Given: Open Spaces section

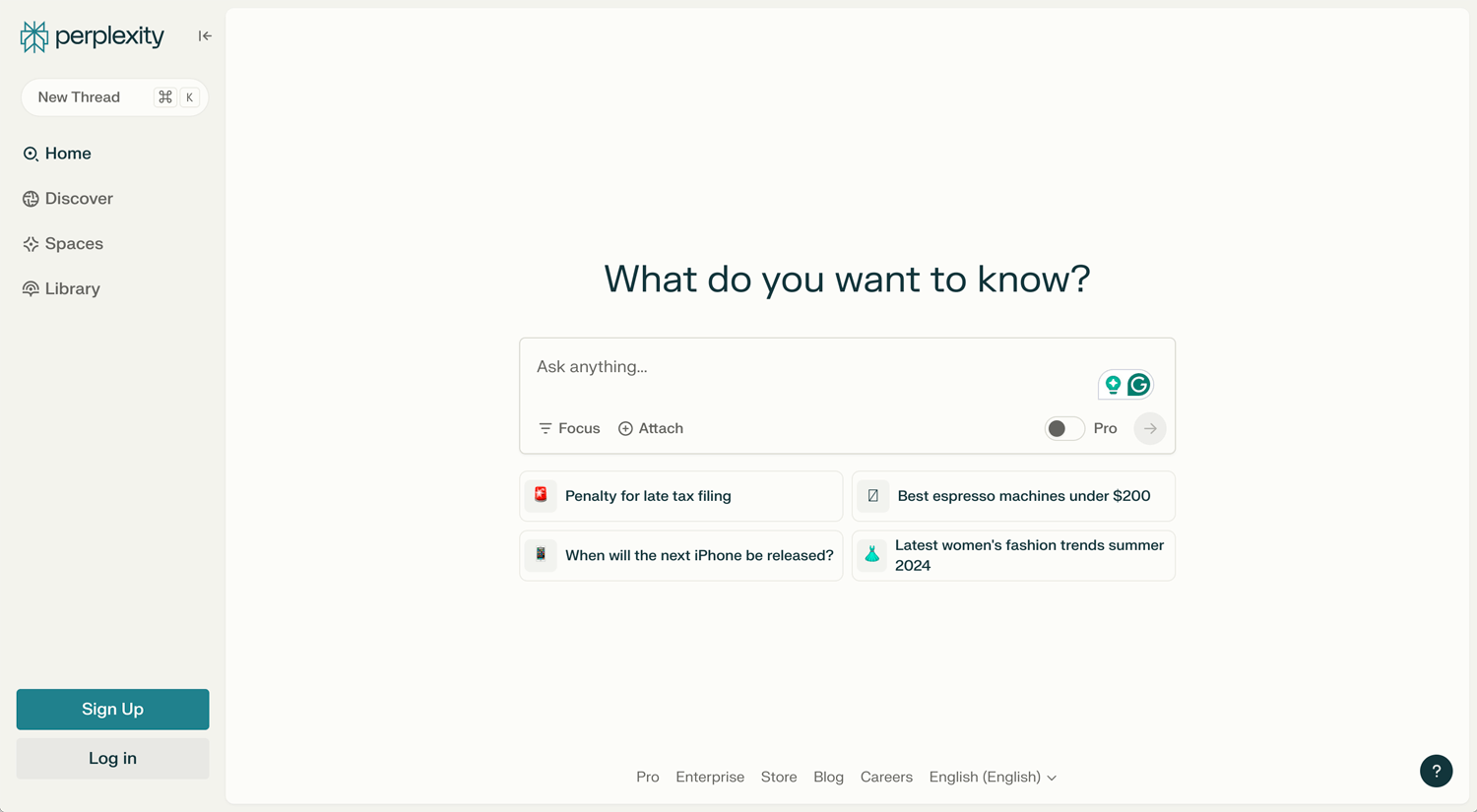Looking at the screenshot, I should coord(63,244).
